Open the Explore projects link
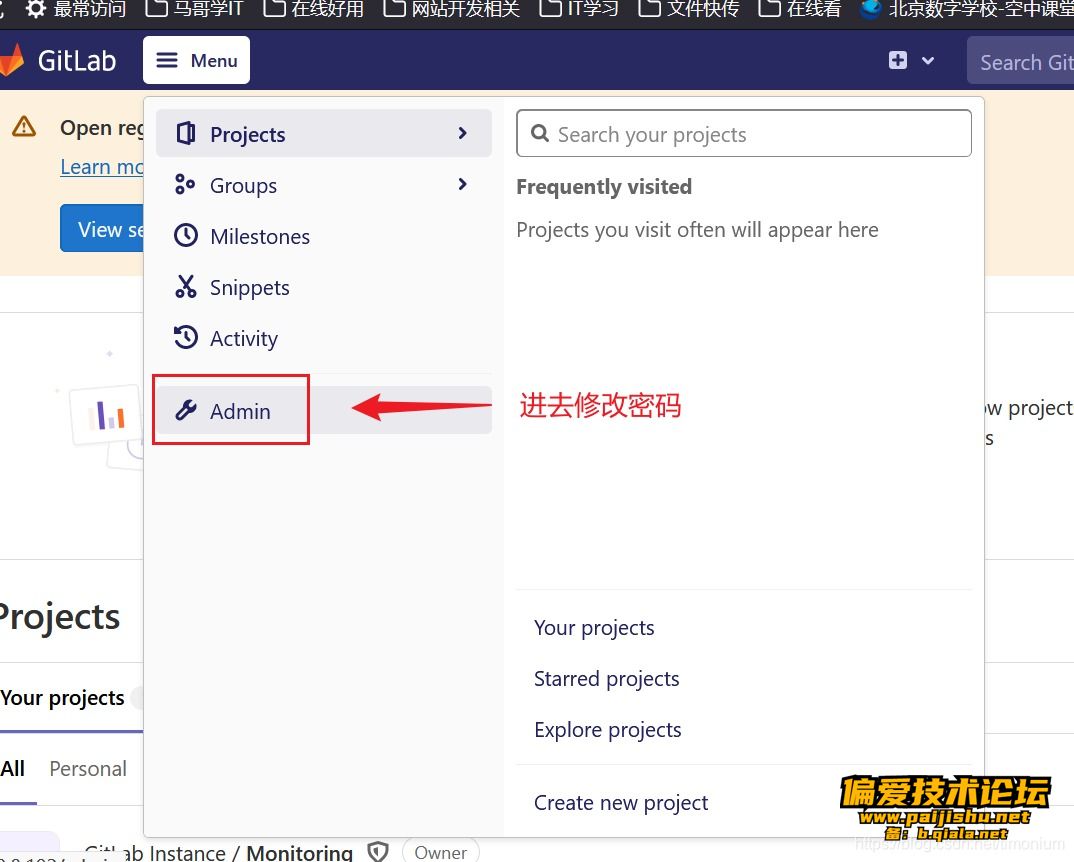Image resolution: width=1074 pixels, height=862 pixels. (608, 730)
